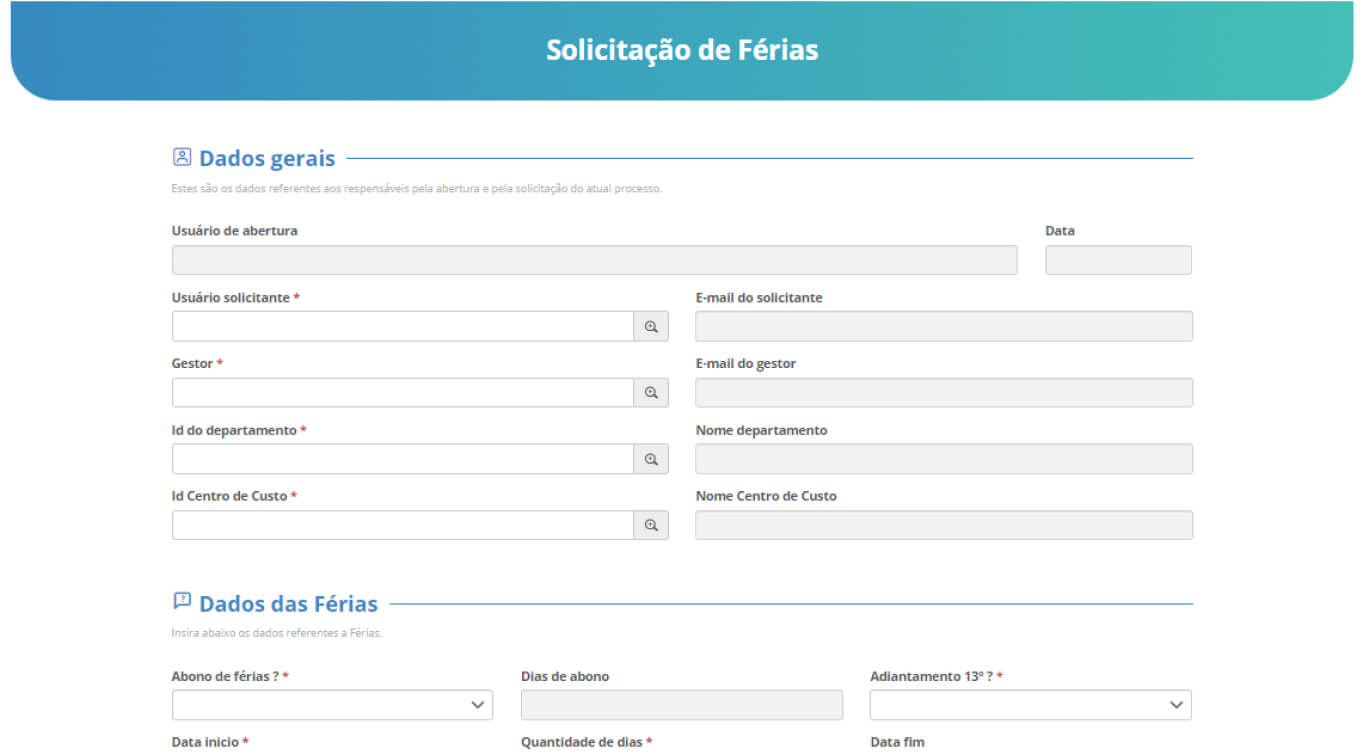
Task: Click the Nome Centro de Custo field
Action: coord(943,526)
